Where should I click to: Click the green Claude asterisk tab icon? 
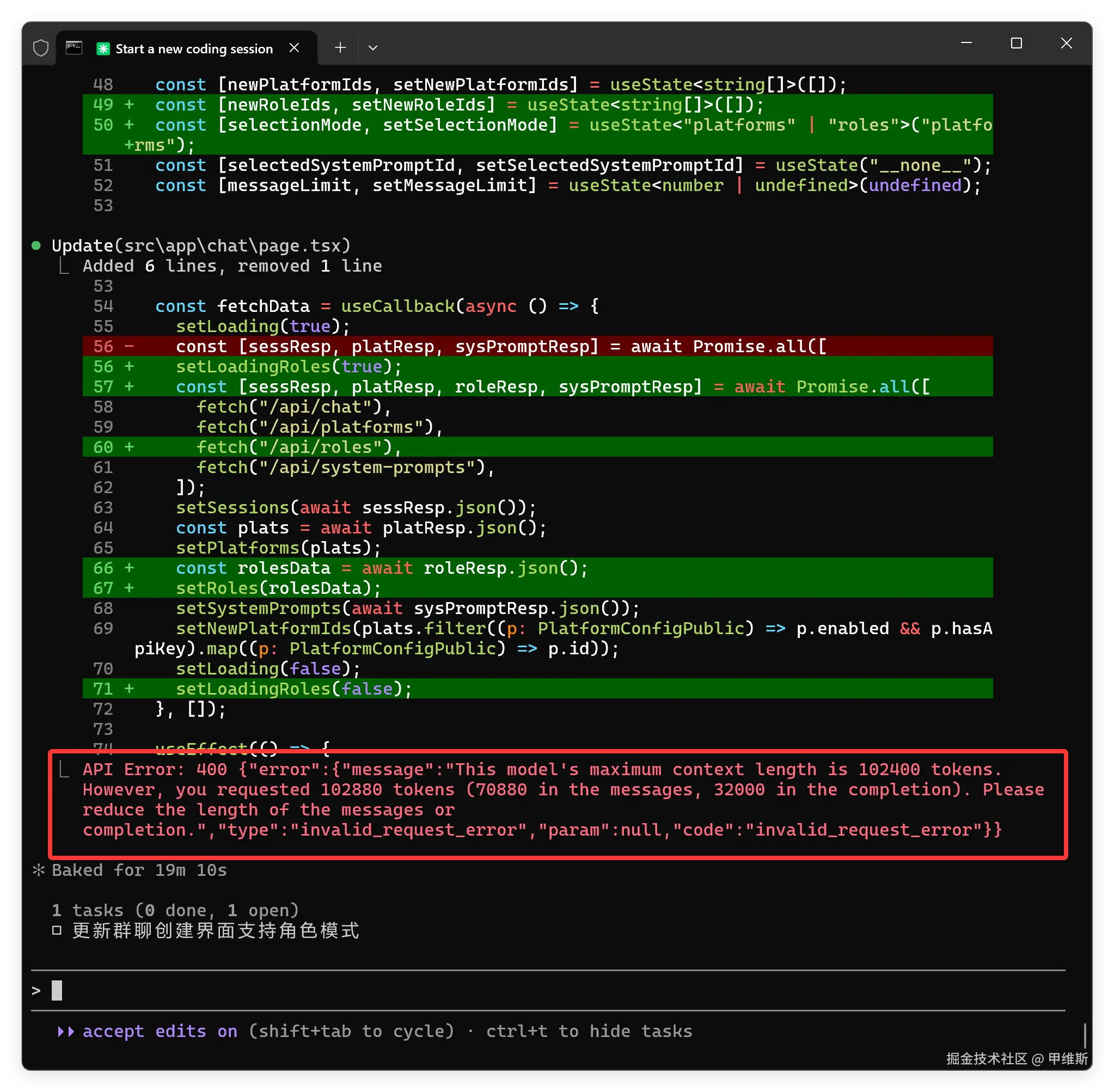pyautogui.click(x=103, y=49)
